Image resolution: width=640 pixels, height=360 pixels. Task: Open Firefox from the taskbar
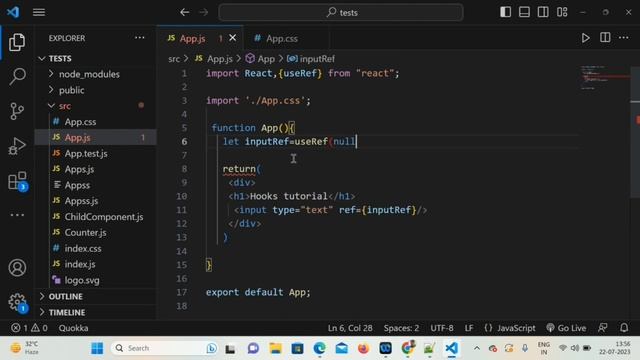(x=363, y=348)
